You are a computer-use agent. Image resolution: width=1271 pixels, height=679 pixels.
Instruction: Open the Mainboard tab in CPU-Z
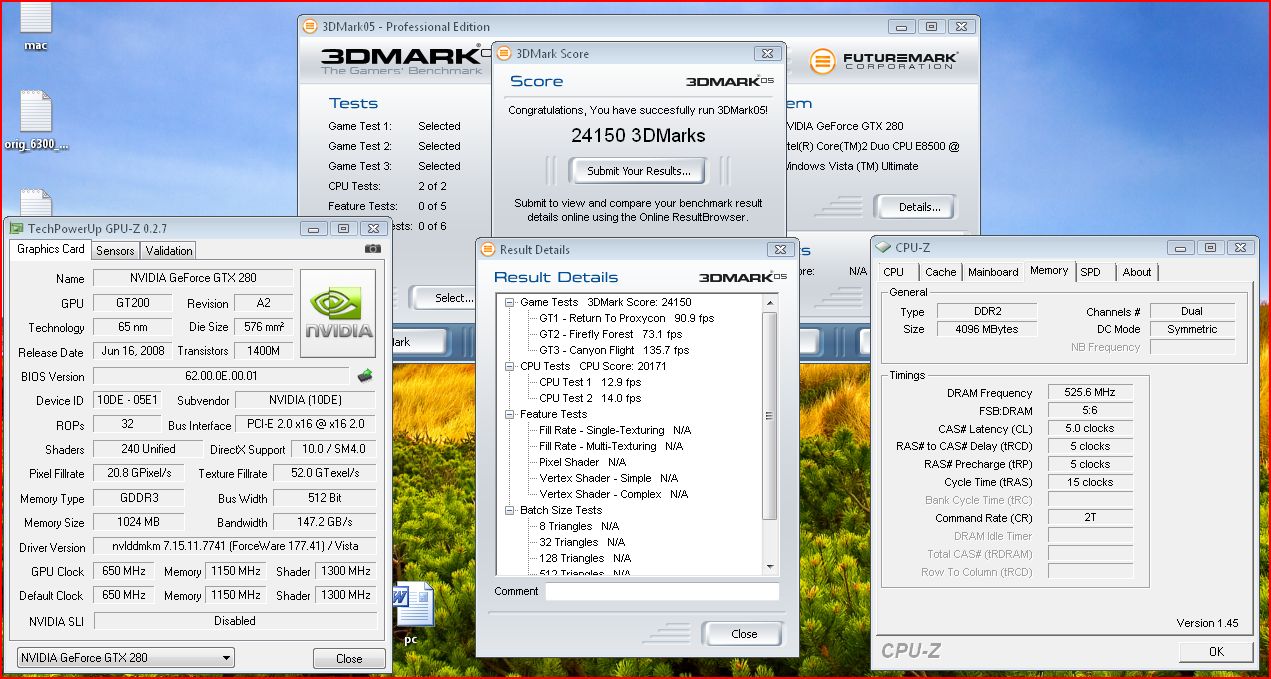(x=993, y=272)
